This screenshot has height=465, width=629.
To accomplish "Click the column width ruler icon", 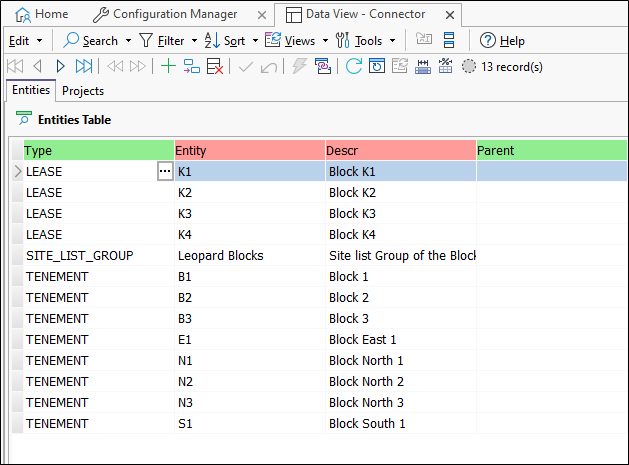I will coord(423,67).
